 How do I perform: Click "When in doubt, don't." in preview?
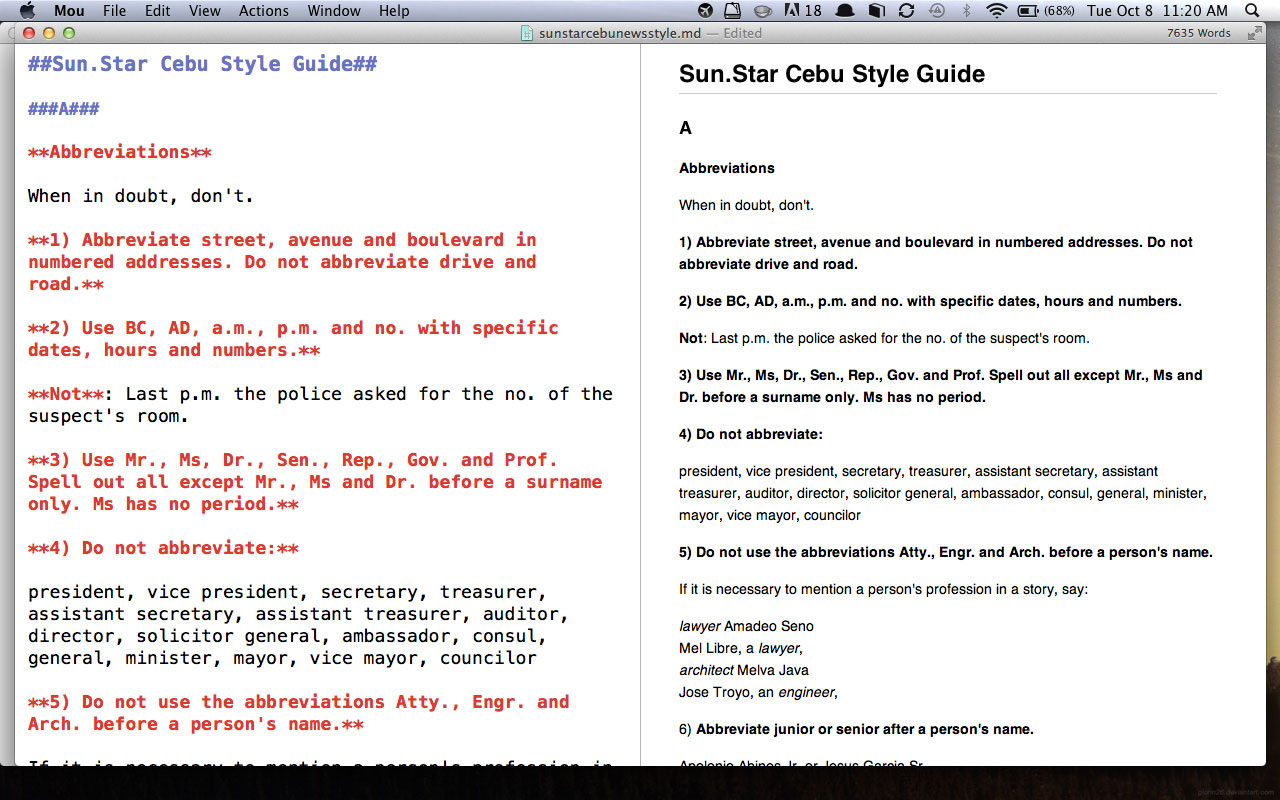pyautogui.click(x=746, y=205)
